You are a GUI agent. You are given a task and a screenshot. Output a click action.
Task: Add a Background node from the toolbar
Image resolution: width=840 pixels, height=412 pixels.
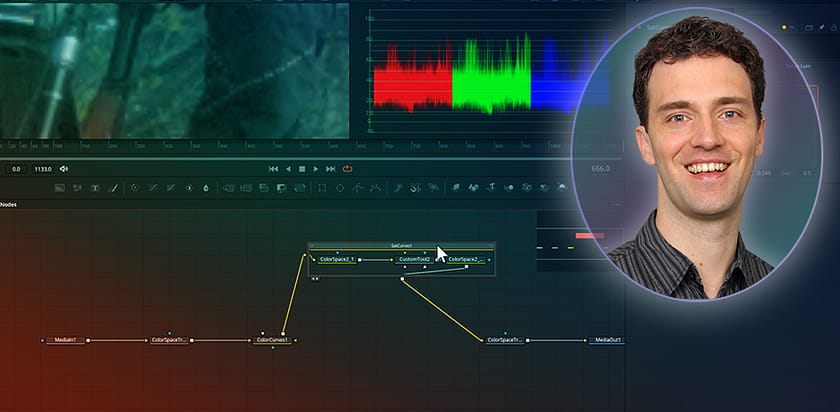coord(59,188)
